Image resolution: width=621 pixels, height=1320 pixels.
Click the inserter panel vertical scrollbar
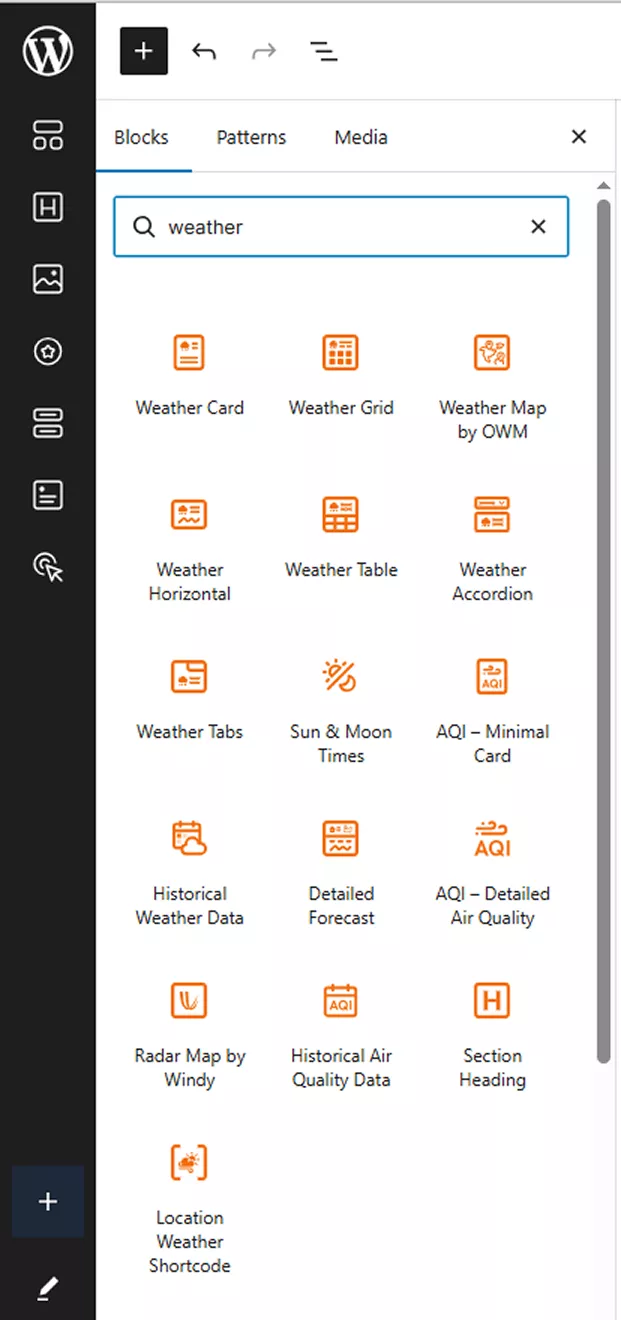603,630
